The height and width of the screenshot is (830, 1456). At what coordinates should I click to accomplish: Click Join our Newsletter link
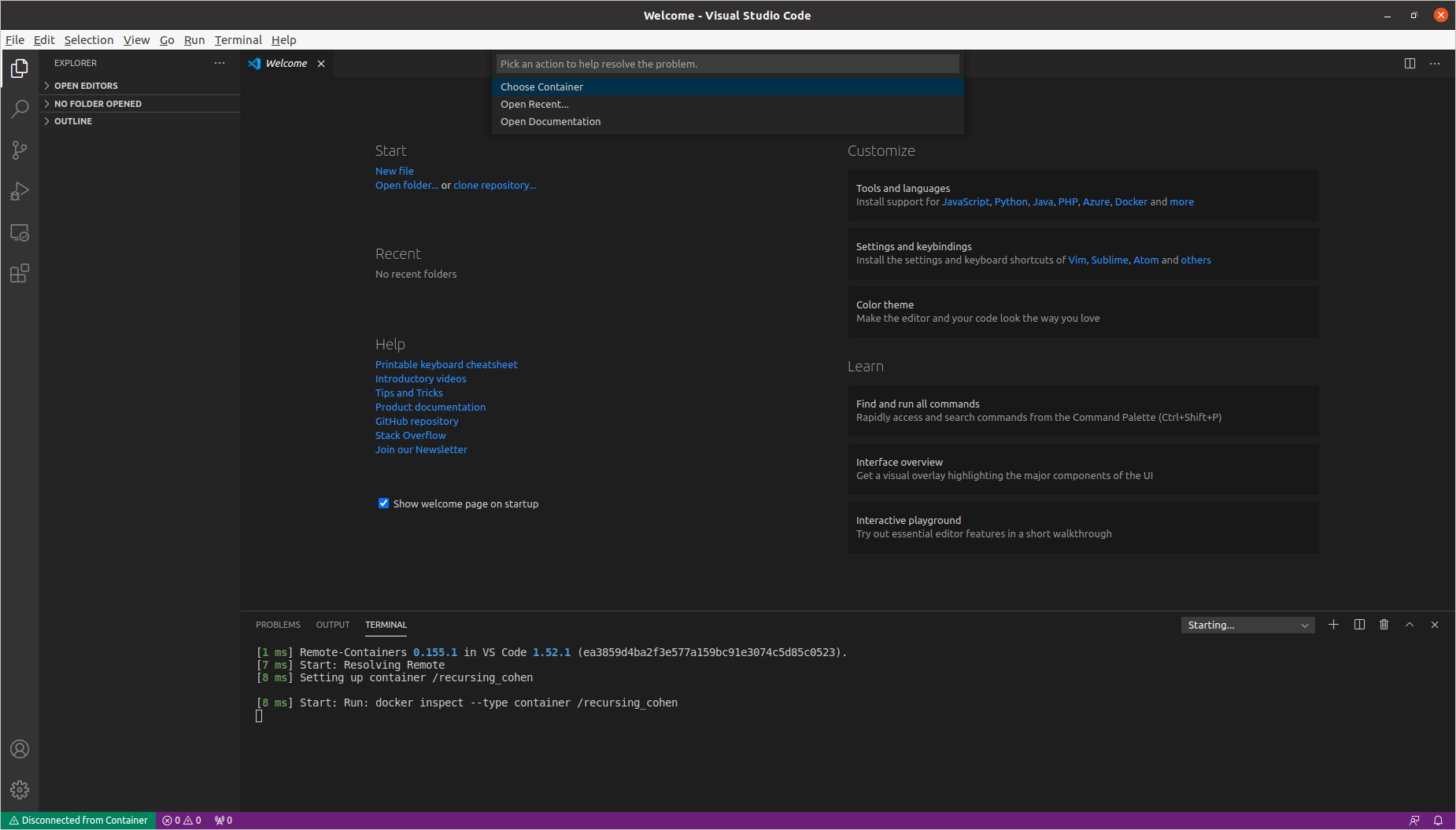pyautogui.click(x=421, y=449)
